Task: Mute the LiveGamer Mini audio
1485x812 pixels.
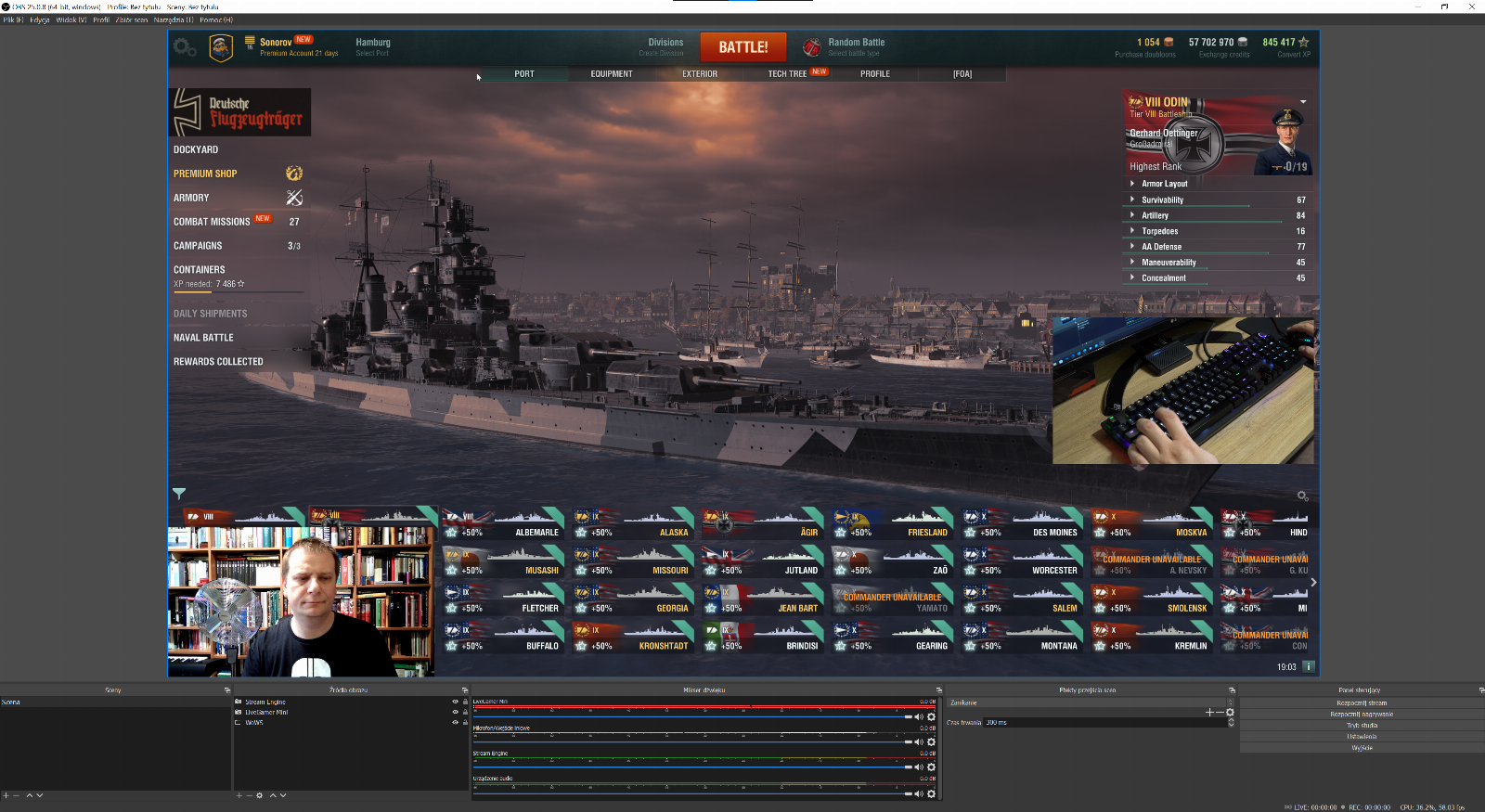Action: click(x=919, y=716)
